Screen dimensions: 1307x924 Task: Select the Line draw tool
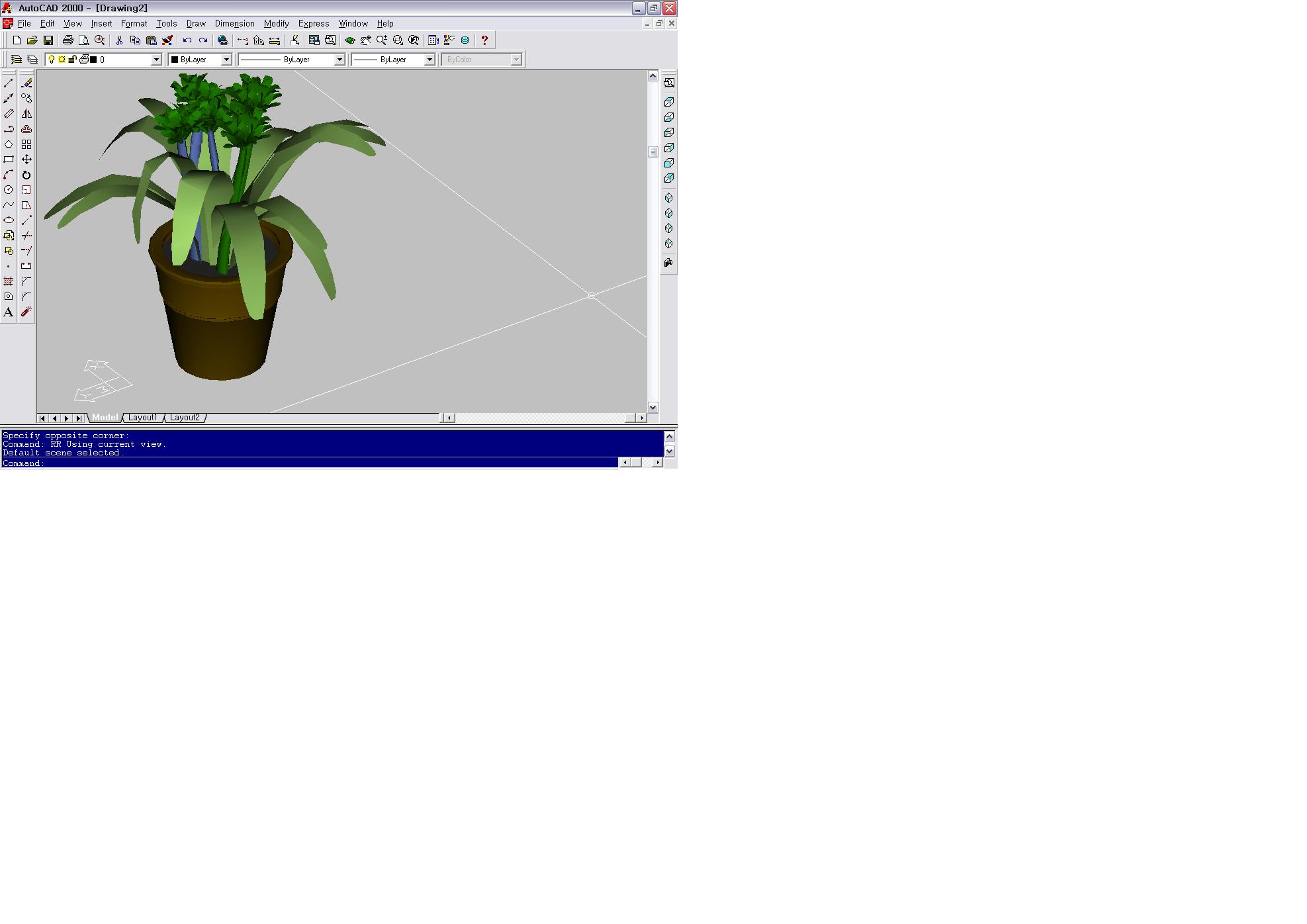point(9,83)
